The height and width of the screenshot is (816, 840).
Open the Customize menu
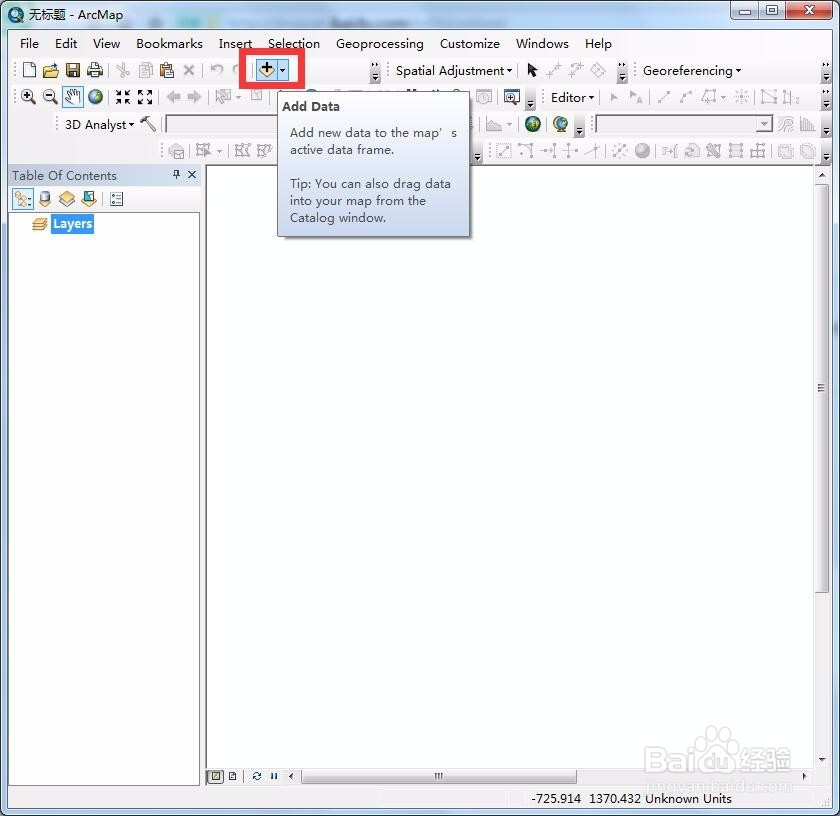coord(469,43)
